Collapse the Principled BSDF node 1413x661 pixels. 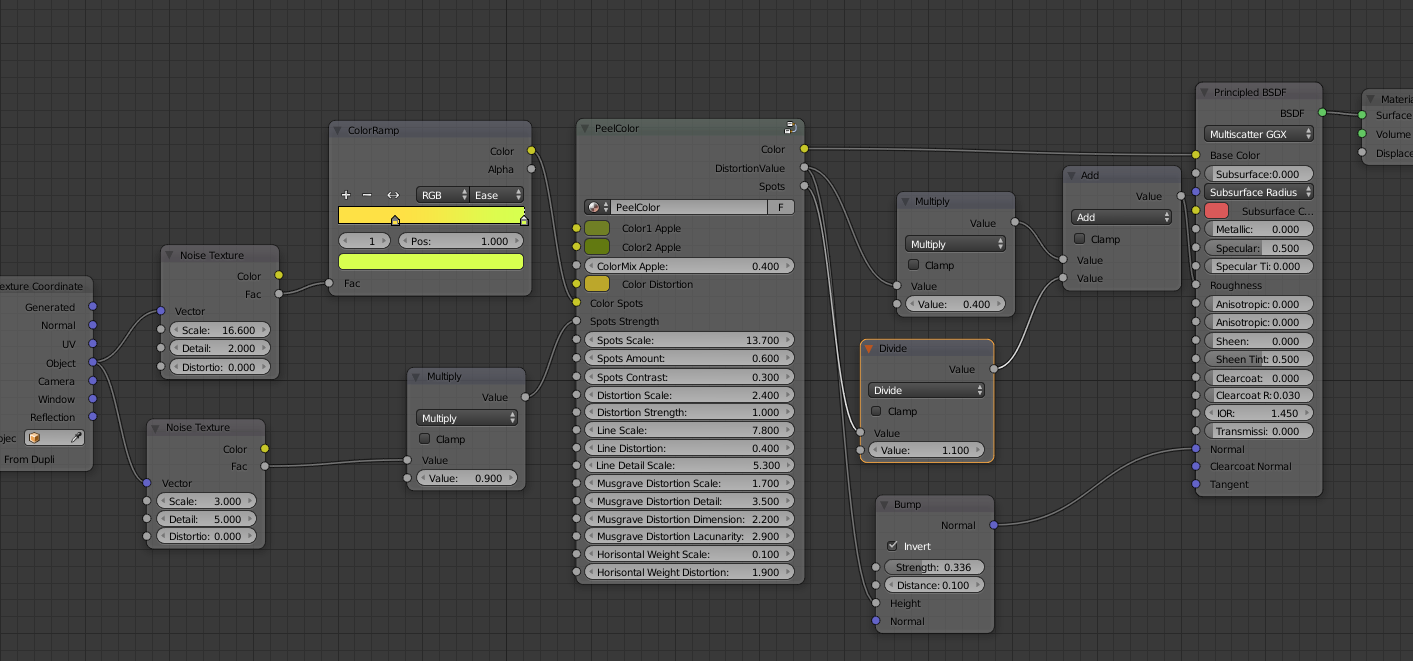coord(1204,92)
